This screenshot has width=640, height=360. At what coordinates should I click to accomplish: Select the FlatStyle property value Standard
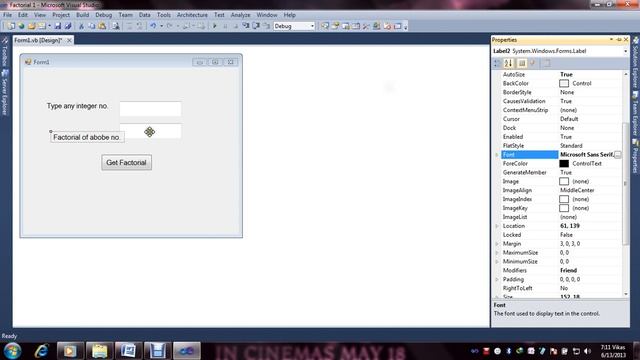click(571, 146)
